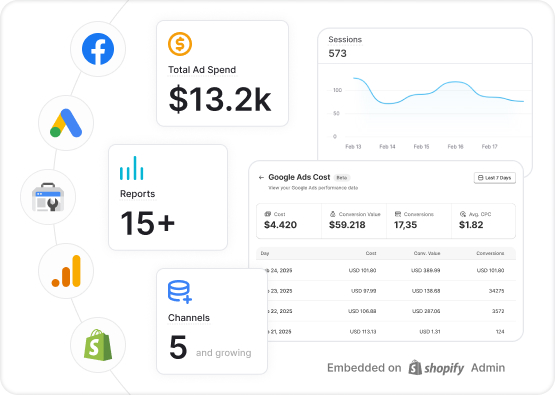Click the USD 138.68 conv. value cell

[x=426, y=291]
